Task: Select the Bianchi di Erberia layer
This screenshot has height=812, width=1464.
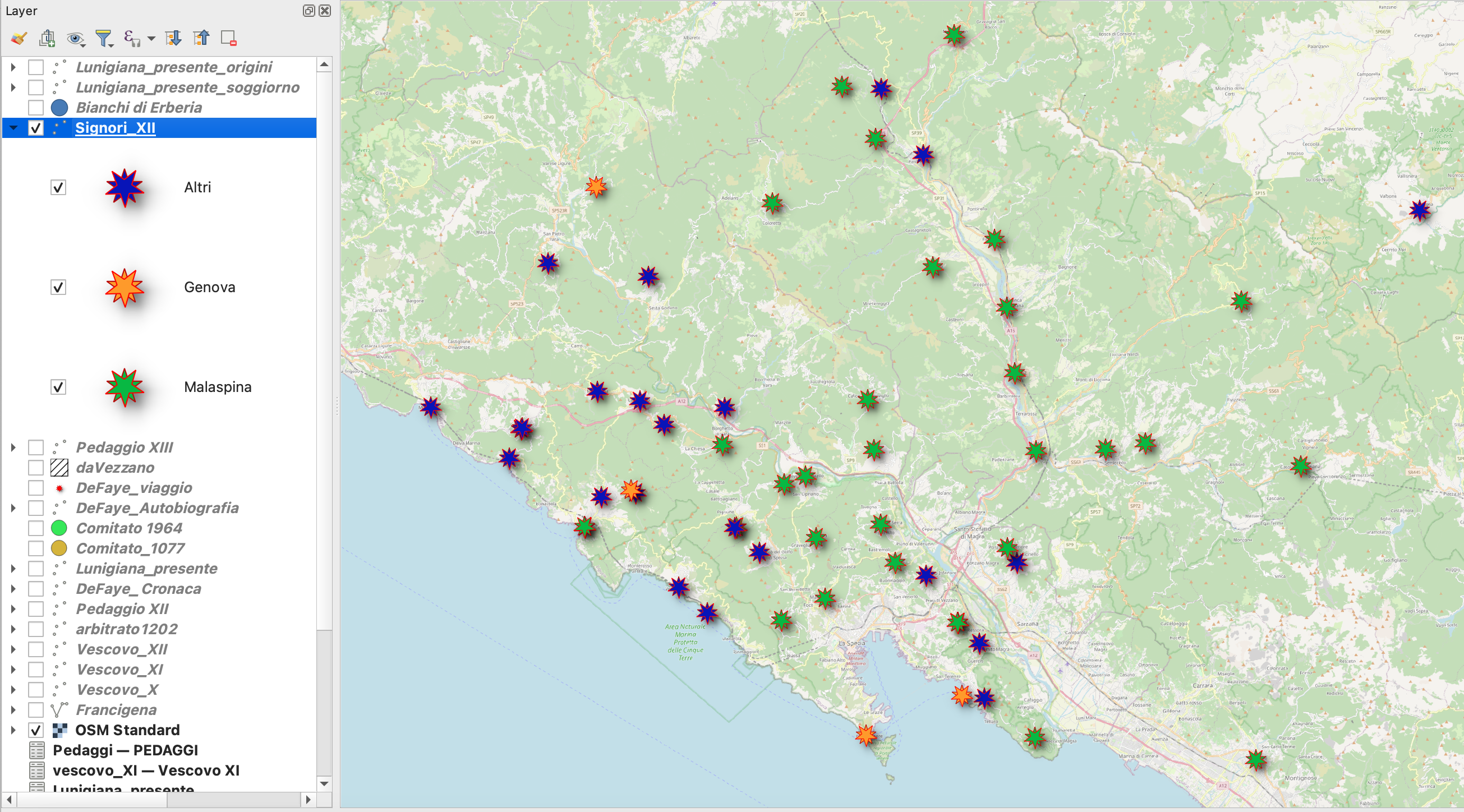Action: (x=139, y=108)
